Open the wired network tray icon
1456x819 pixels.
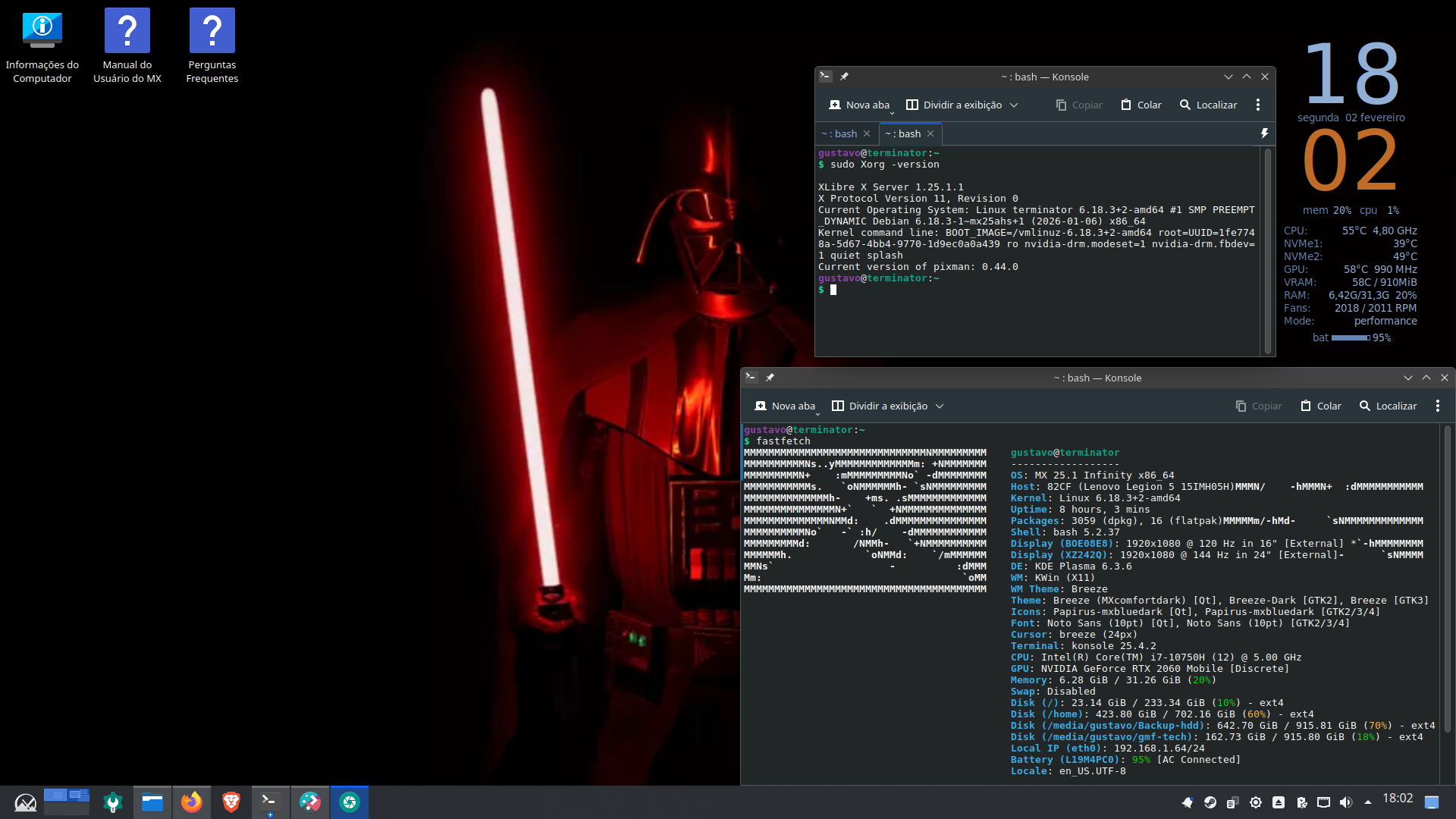pyautogui.click(x=1323, y=802)
